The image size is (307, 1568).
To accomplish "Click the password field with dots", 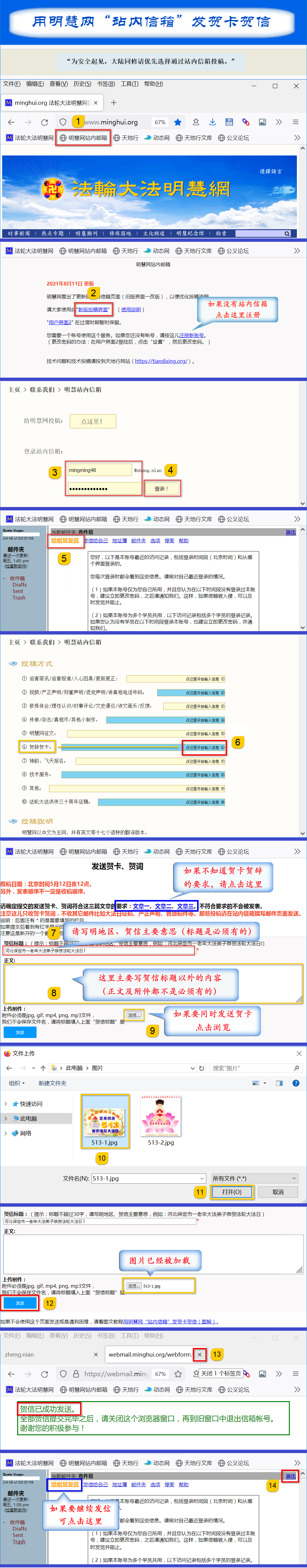I will click(x=104, y=489).
